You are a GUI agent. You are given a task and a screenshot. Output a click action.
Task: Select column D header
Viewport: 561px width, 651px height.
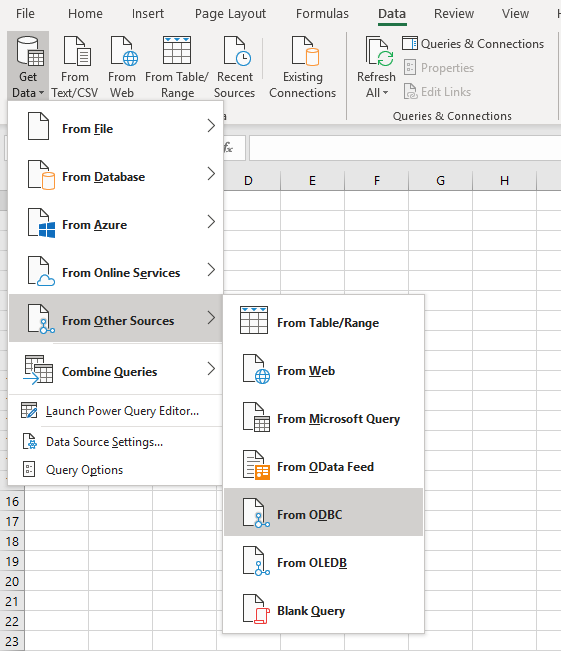248,181
